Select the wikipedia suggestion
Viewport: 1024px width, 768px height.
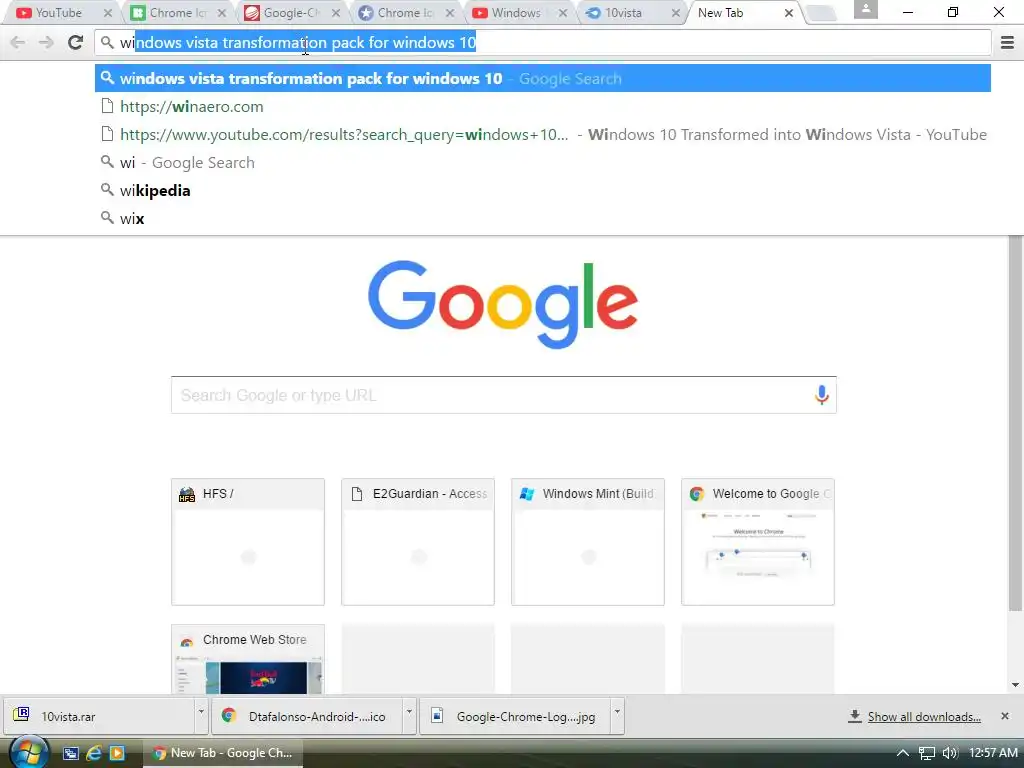(543, 191)
